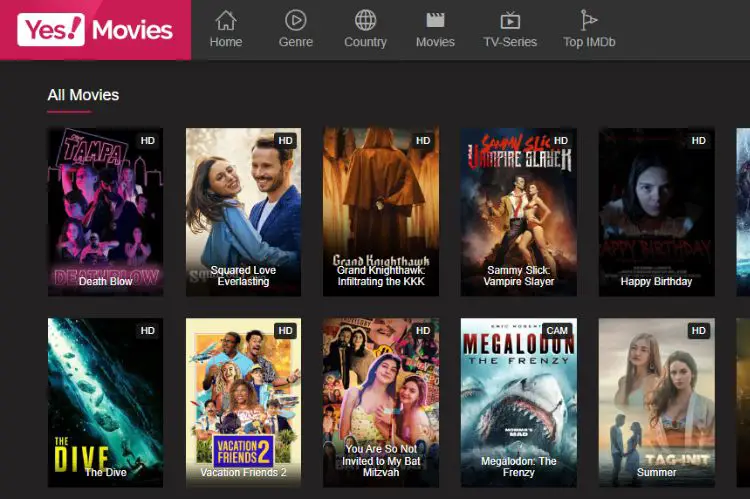The image size is (750, 499).
Task: Open The Dive movie poster
Action: pyautogui.click(x=105, y=402)
